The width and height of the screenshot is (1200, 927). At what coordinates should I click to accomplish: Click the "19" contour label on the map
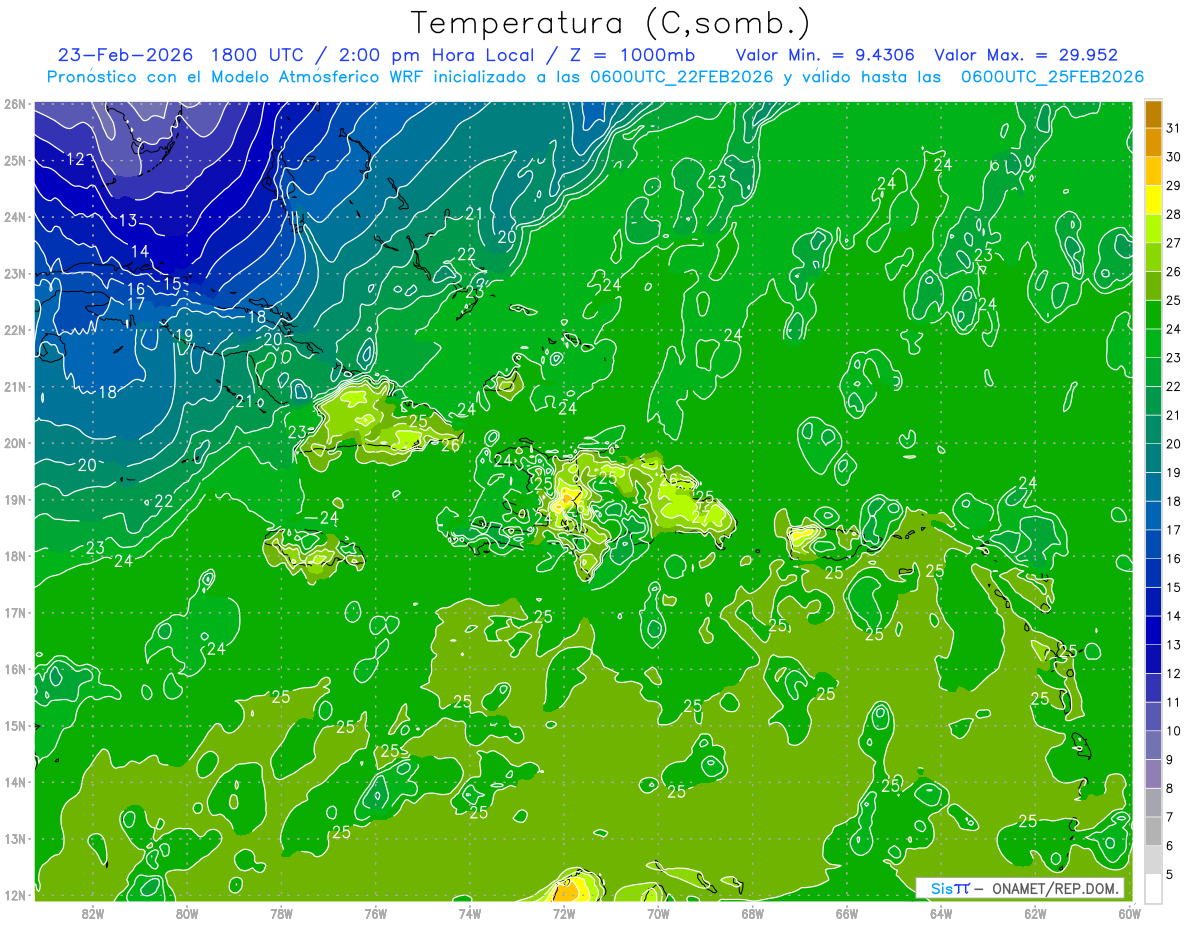[183, 336]
